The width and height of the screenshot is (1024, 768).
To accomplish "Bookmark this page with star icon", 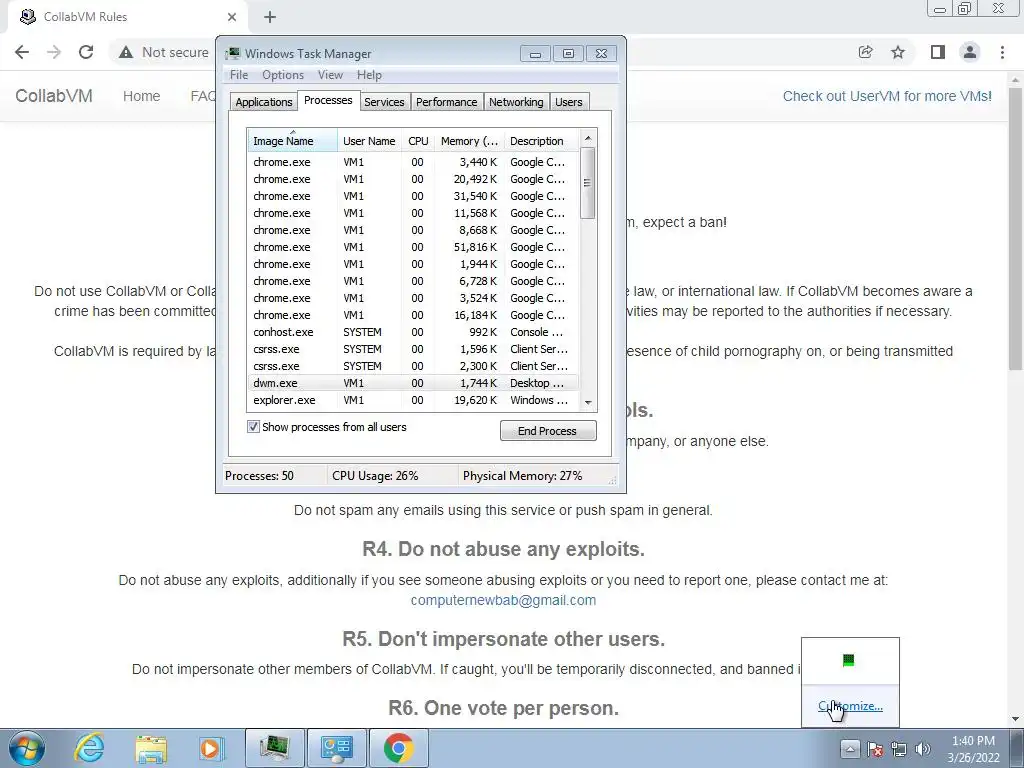I will pos(898,52).
